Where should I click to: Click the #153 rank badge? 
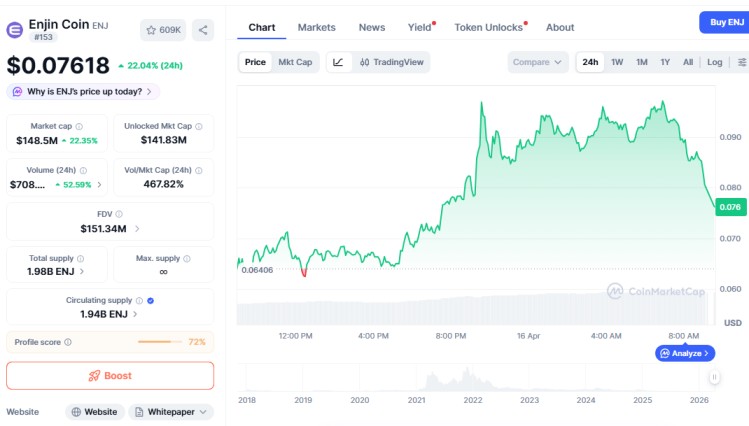pyautogui.click(x=43, y=37)
